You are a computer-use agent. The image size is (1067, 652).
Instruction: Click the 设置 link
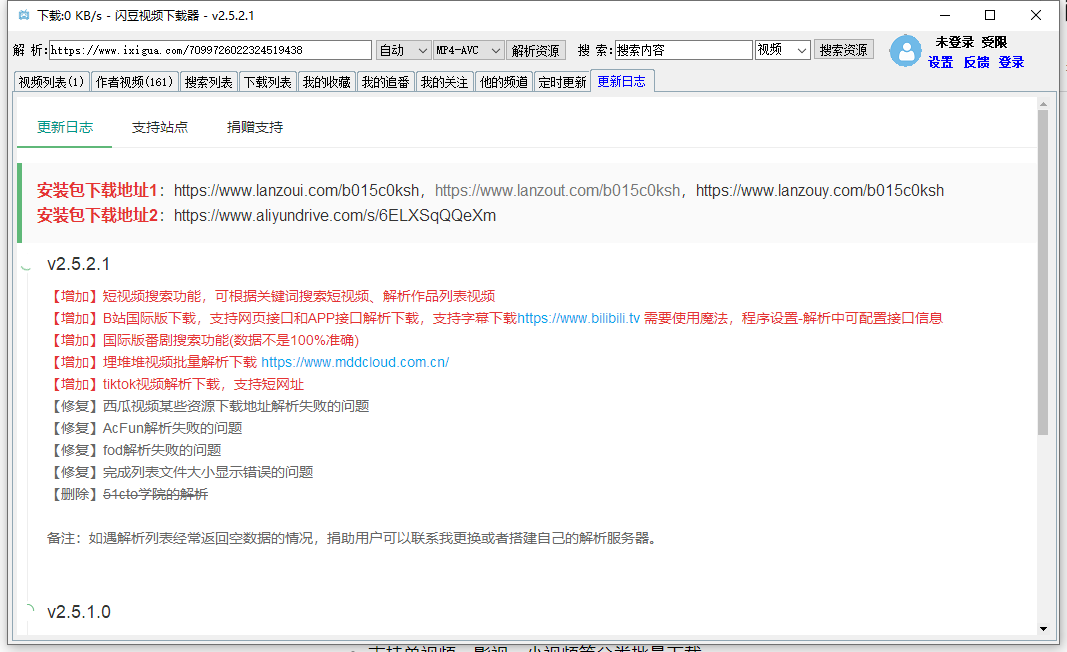point(940,62)
